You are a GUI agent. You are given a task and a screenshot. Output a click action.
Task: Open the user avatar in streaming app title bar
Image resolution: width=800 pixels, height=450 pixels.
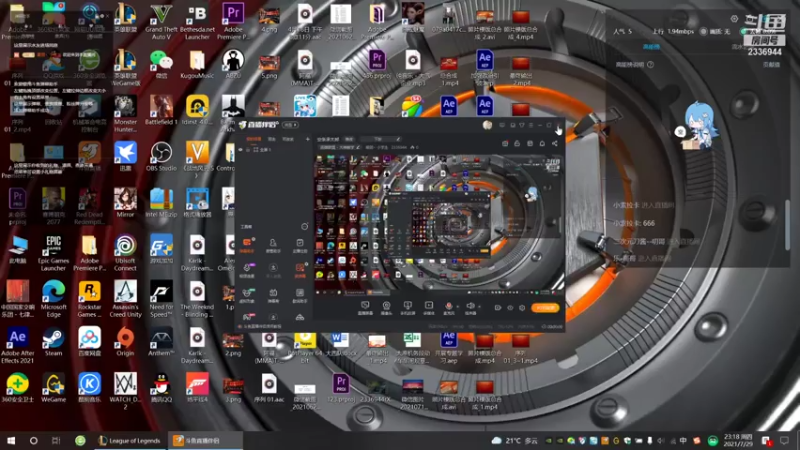coord(487,125)
